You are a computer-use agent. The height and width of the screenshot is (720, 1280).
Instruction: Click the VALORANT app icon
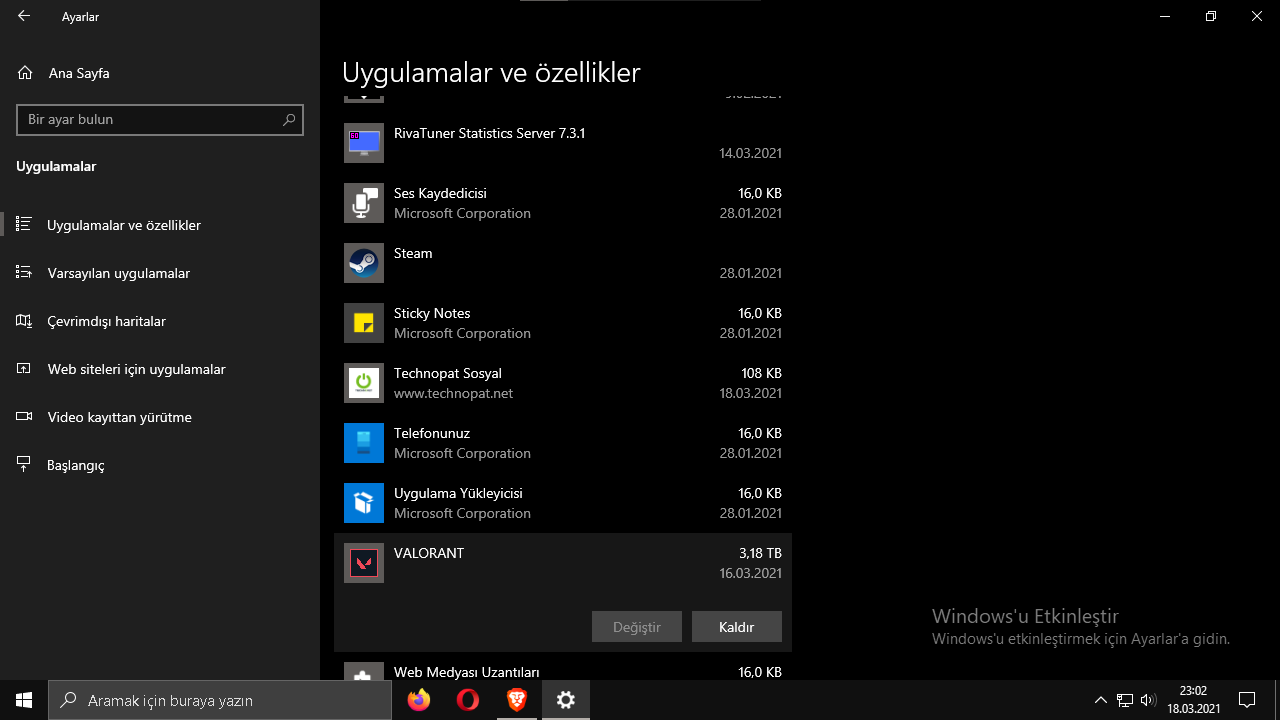tap(364, 563)
